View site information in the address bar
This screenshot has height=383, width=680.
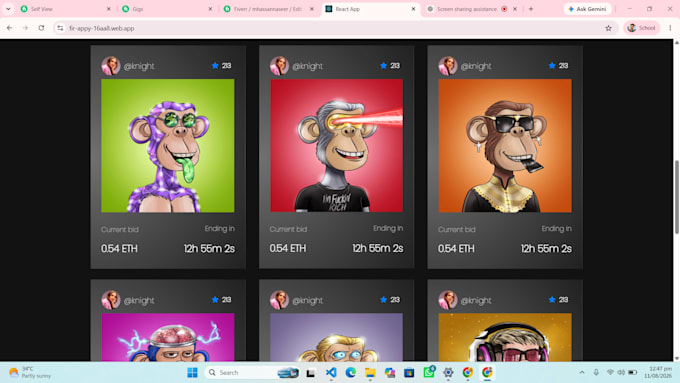(60, 28)
